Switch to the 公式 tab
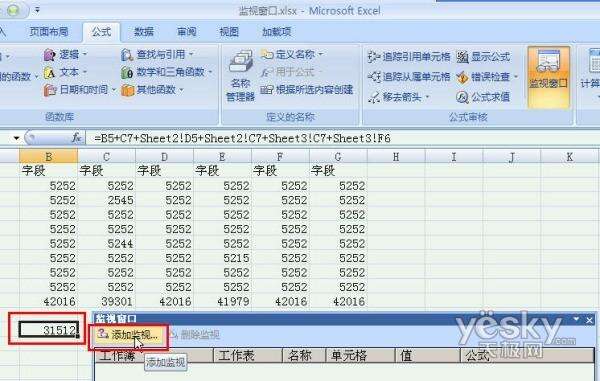The height and width of the screenshot is (381, 600). pyautogui.click(x=101, y=32)
